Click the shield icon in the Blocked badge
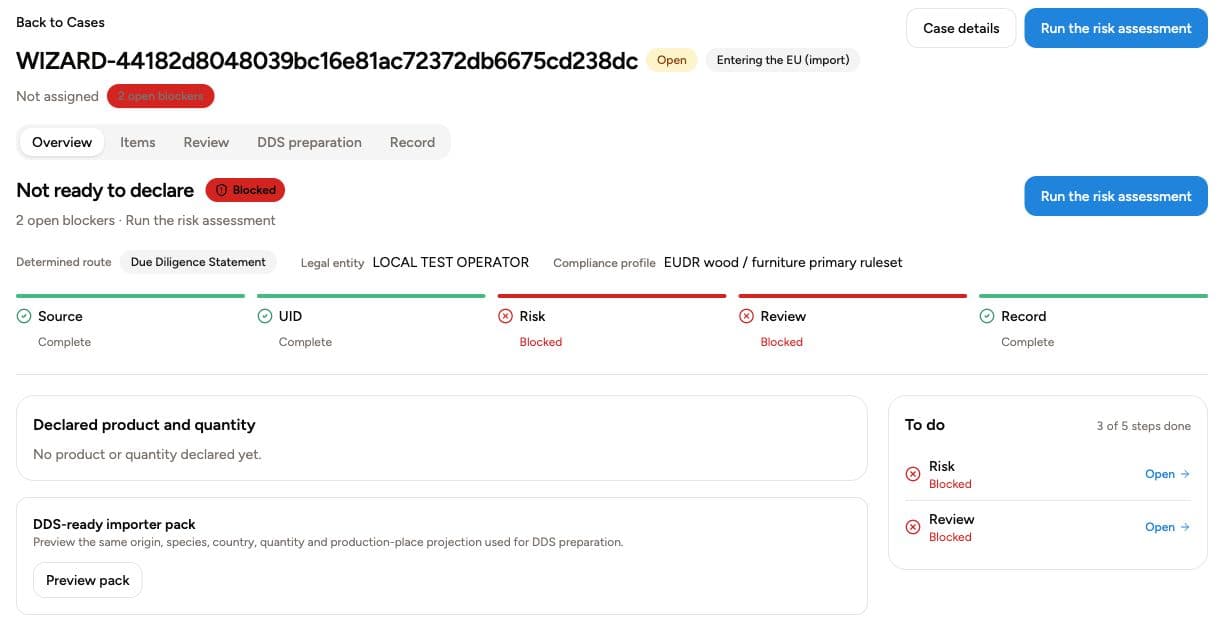Viewport: 1224px width, 623px height. click(x=222, y=190)
